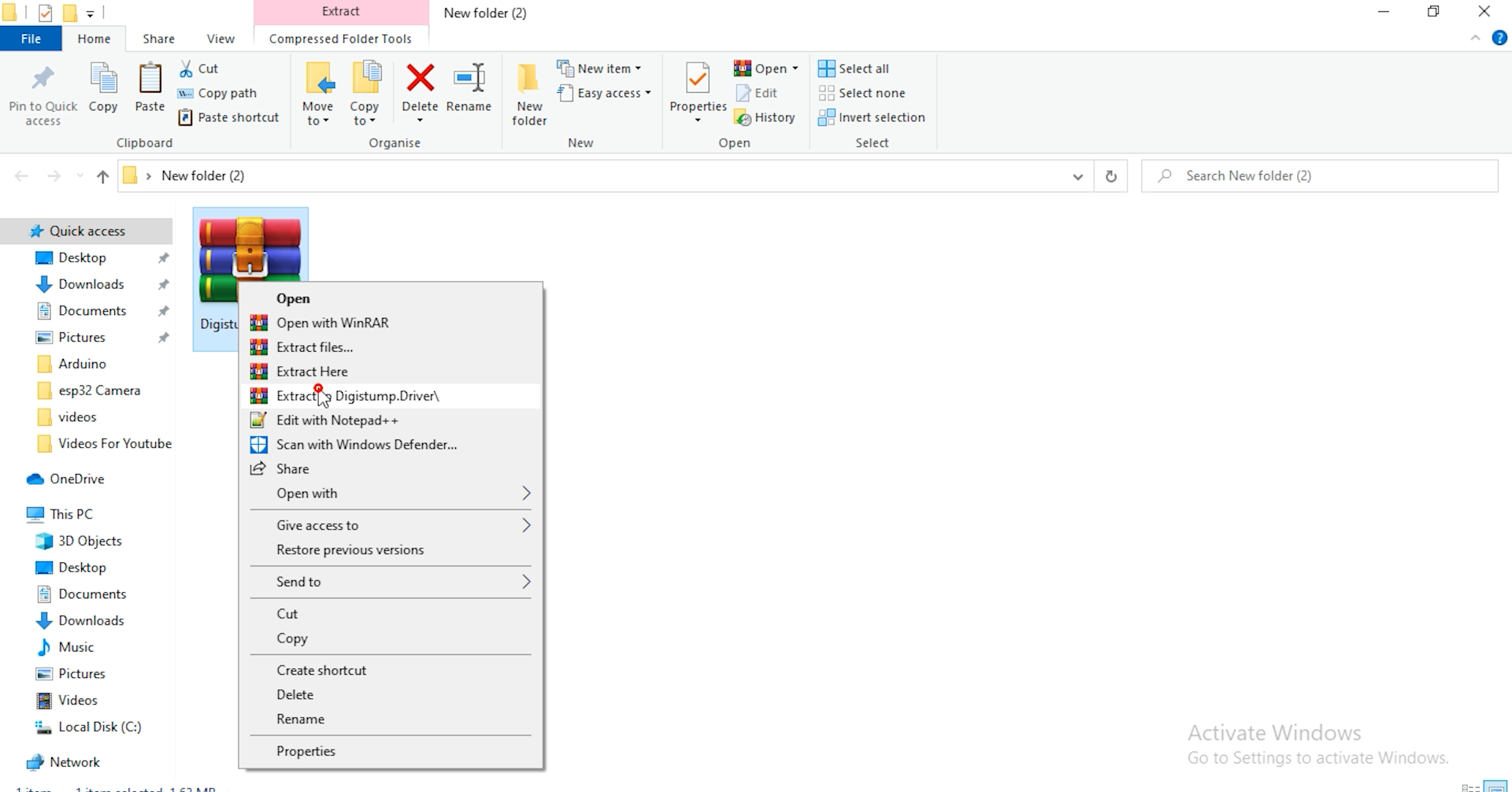Viewport: 1512px width, 792px height.
Task: Select Quick access in navigation pane
Action: (87, 231)
